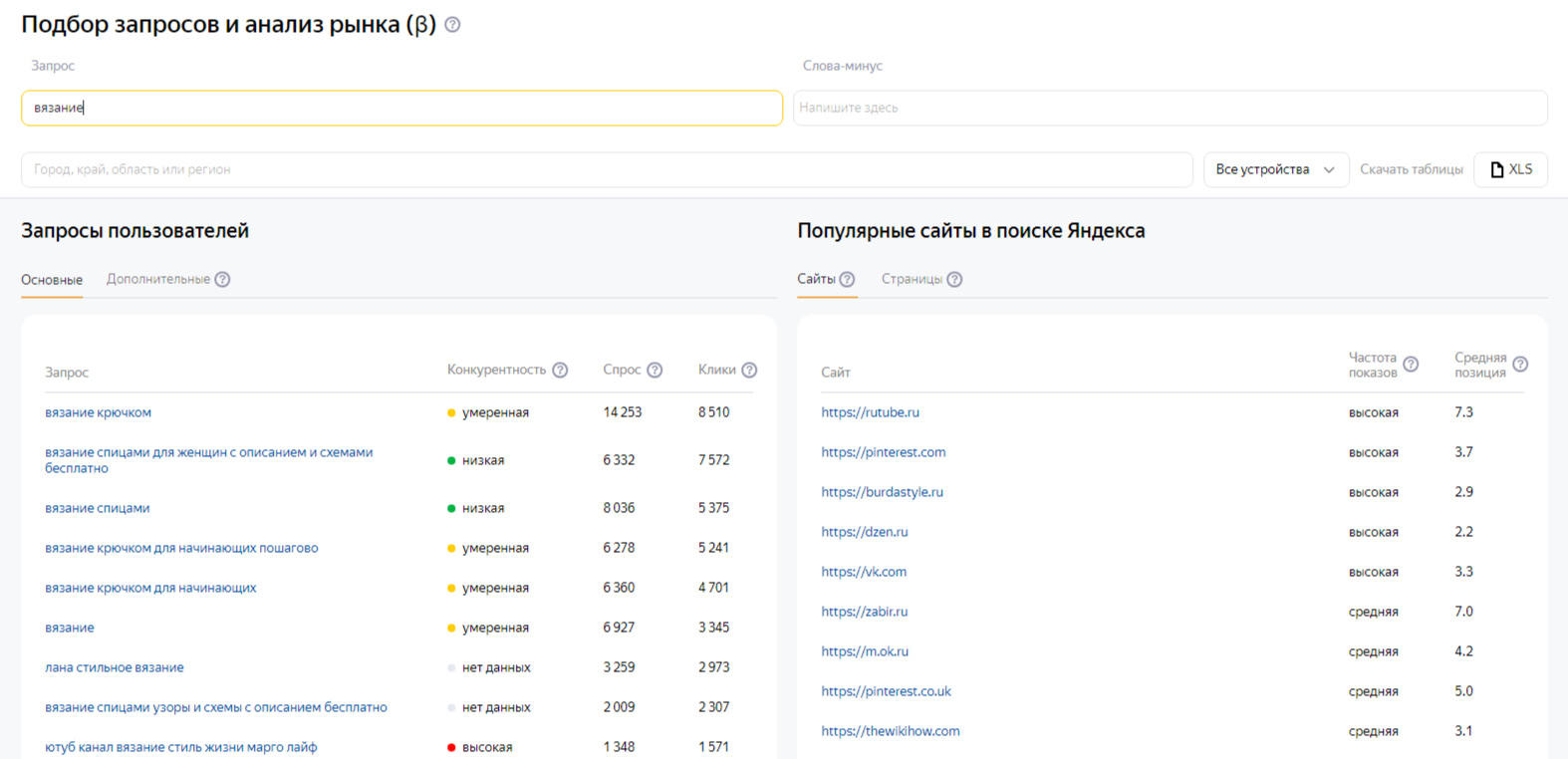
Task: Open query вязание крючком для начинающих пошагово
Action: coord(181,548)
